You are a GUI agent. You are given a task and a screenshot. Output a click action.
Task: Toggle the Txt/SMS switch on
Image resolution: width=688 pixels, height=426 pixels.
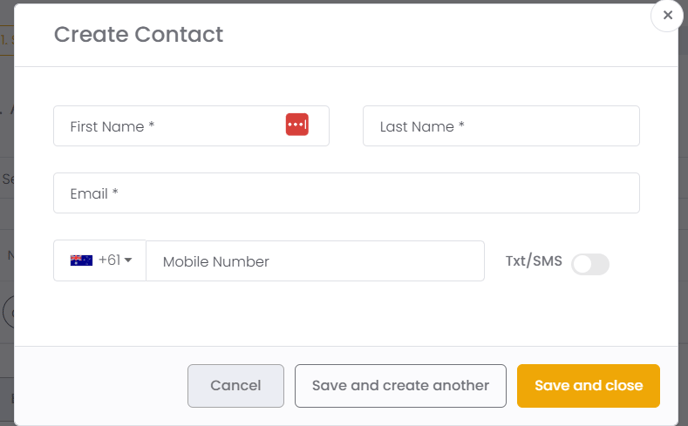(x=590, y=264)
